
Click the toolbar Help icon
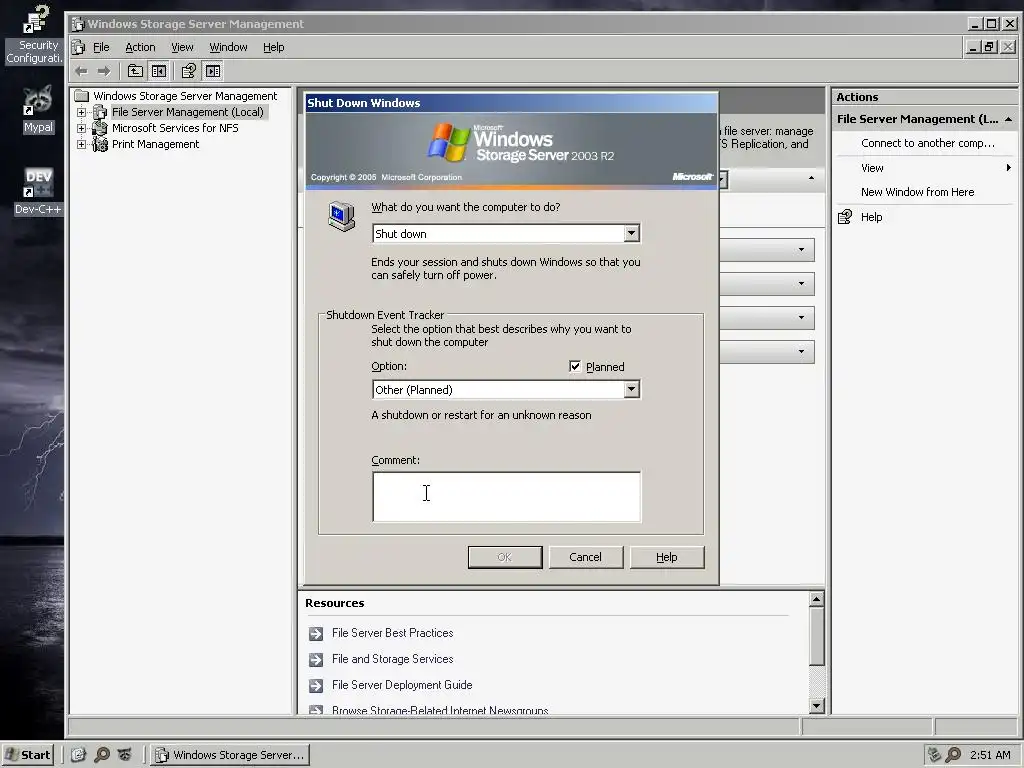coord(189,71)
